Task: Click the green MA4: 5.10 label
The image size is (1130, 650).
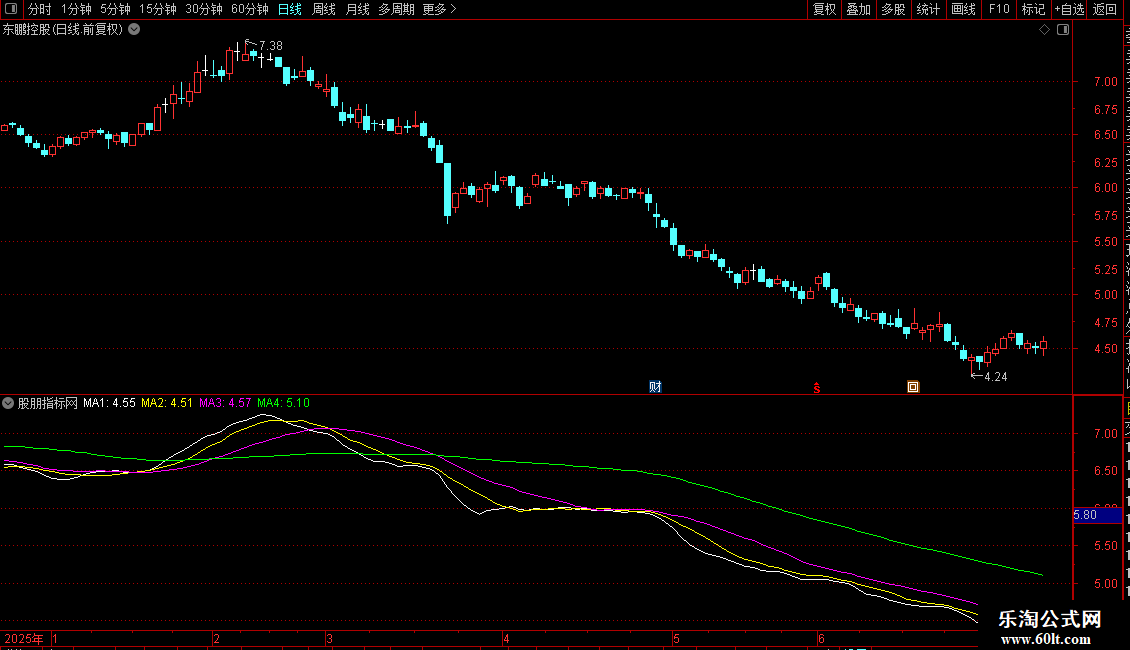Action: (x=283, y=403)
